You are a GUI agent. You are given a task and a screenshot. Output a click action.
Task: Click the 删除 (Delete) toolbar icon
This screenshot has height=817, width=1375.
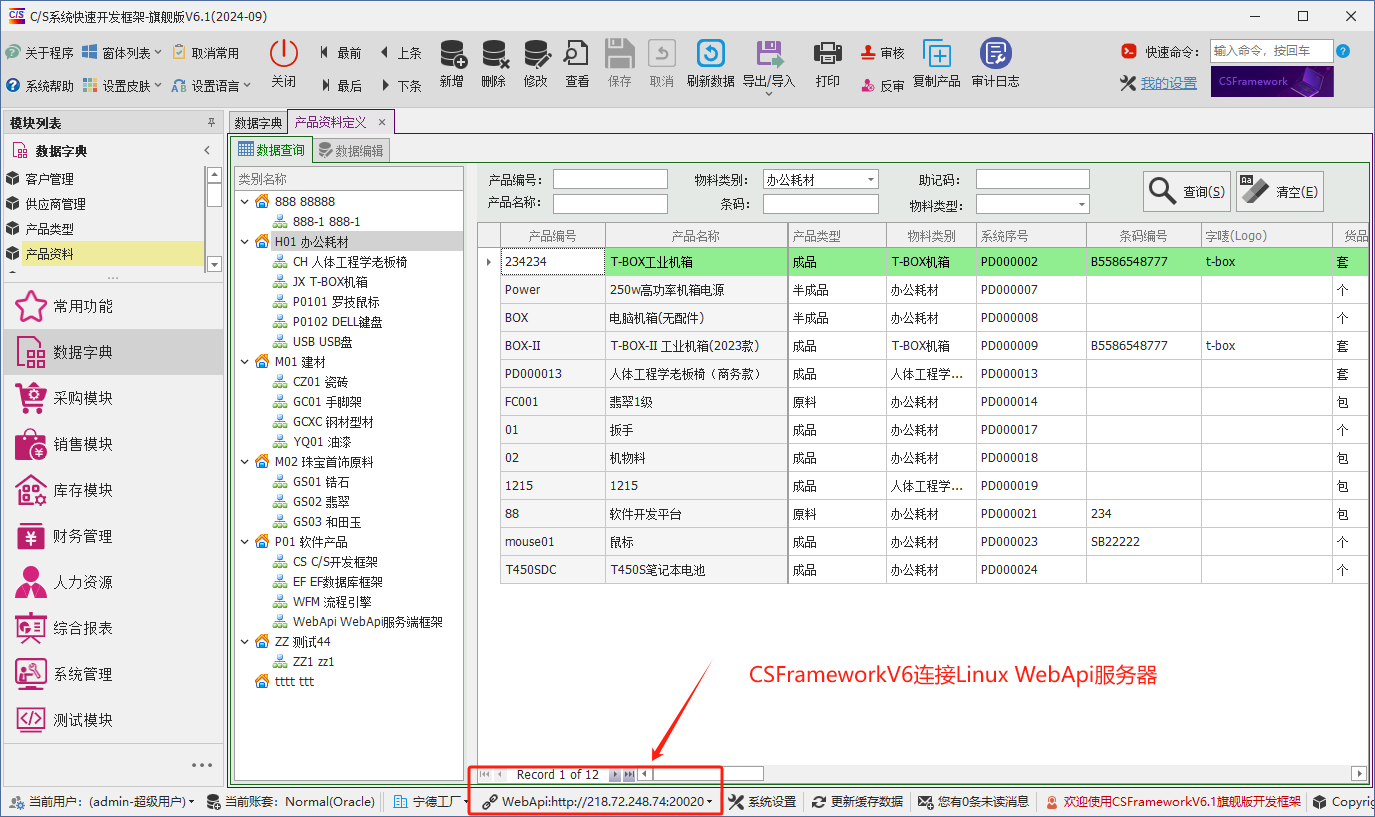493,55
